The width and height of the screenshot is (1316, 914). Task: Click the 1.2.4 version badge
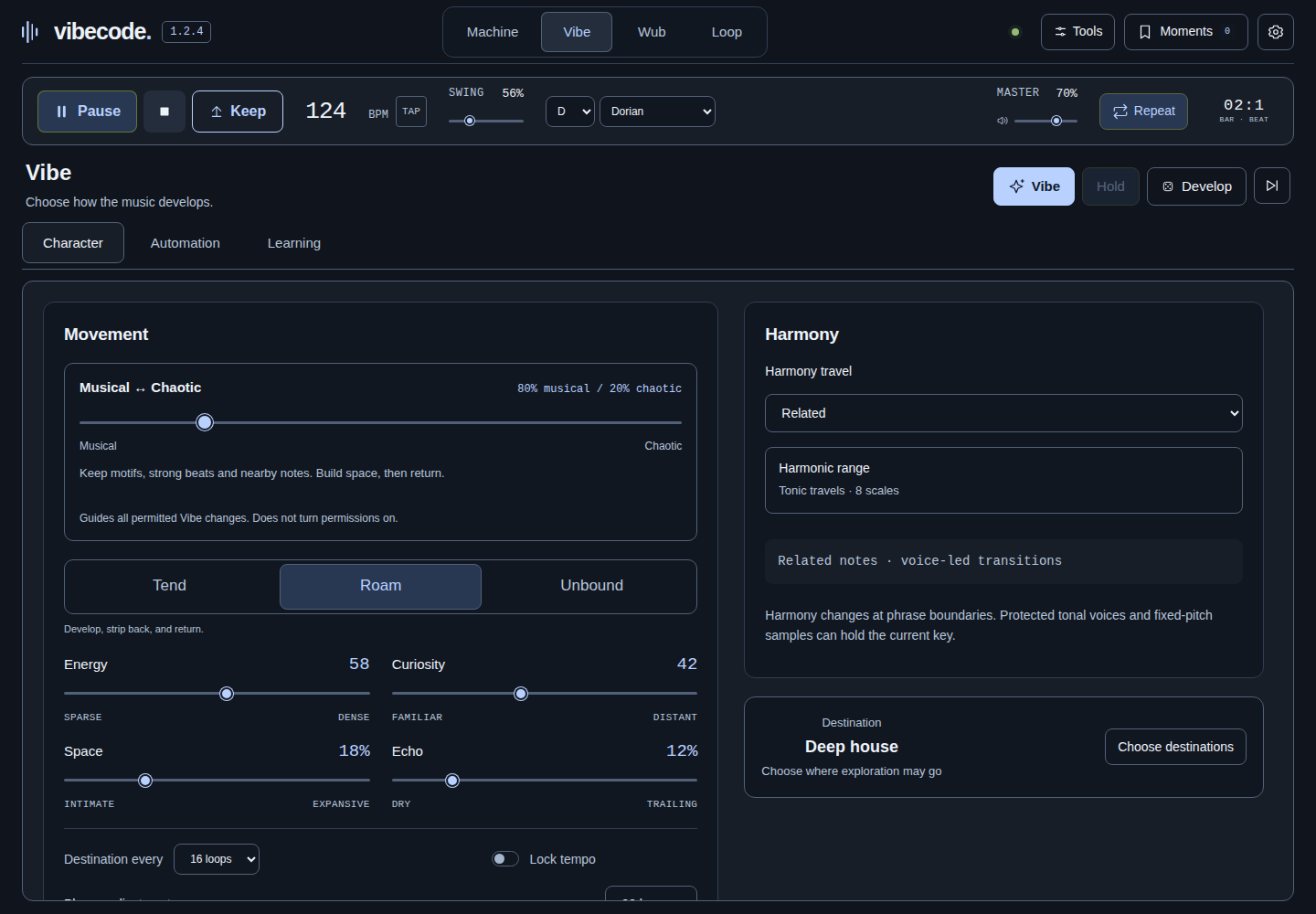pos(186,32)
